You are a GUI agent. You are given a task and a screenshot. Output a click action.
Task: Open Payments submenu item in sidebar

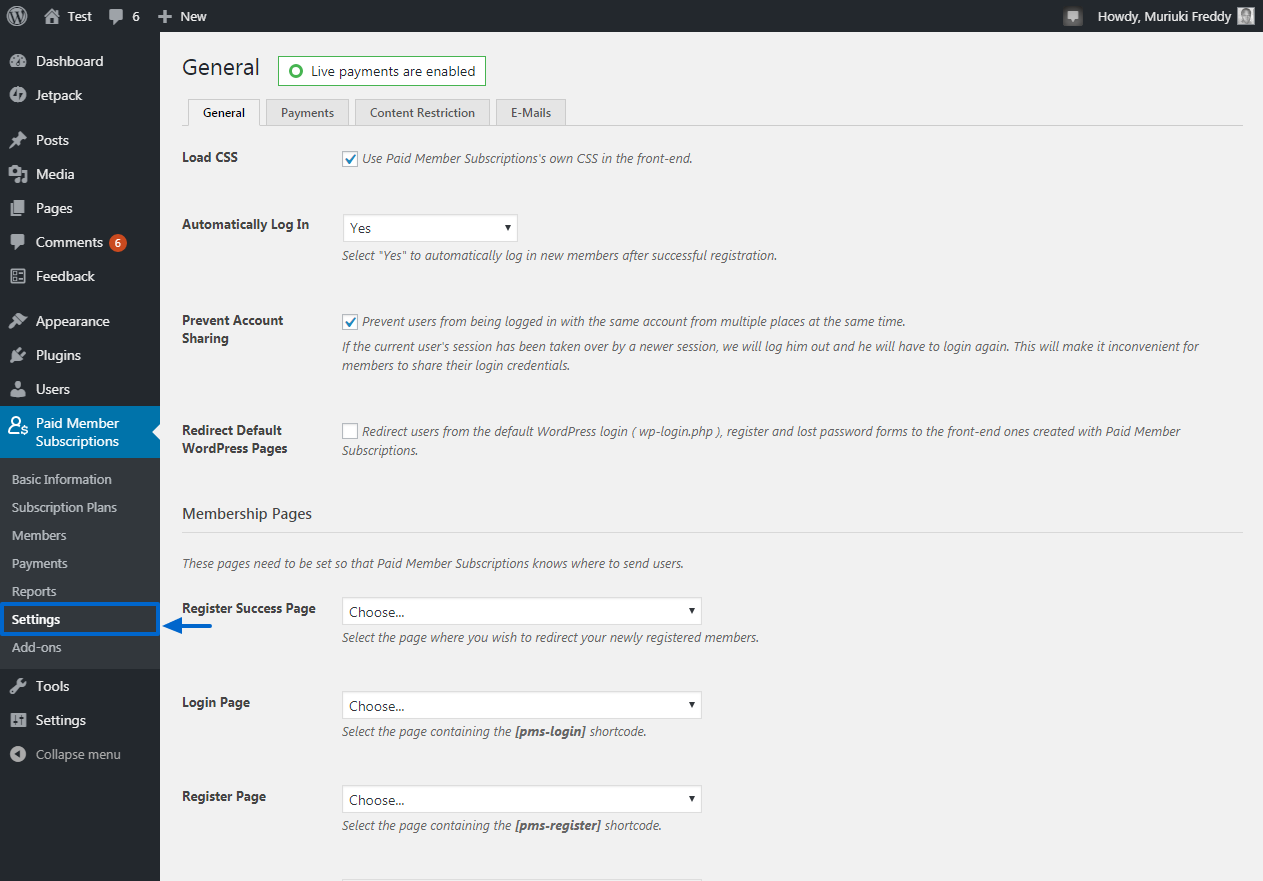(x=40, y=563)
